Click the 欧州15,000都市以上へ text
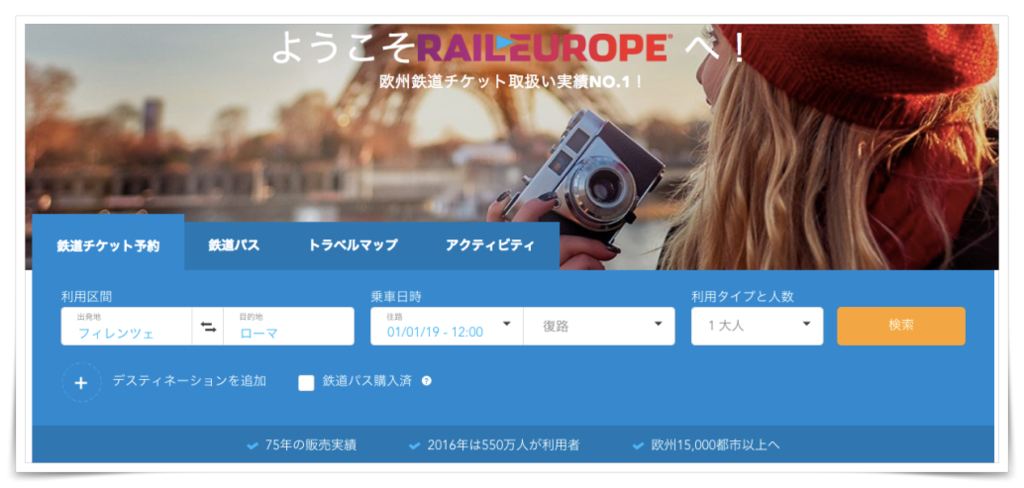The image size is (1024, 488). [716, 446]
